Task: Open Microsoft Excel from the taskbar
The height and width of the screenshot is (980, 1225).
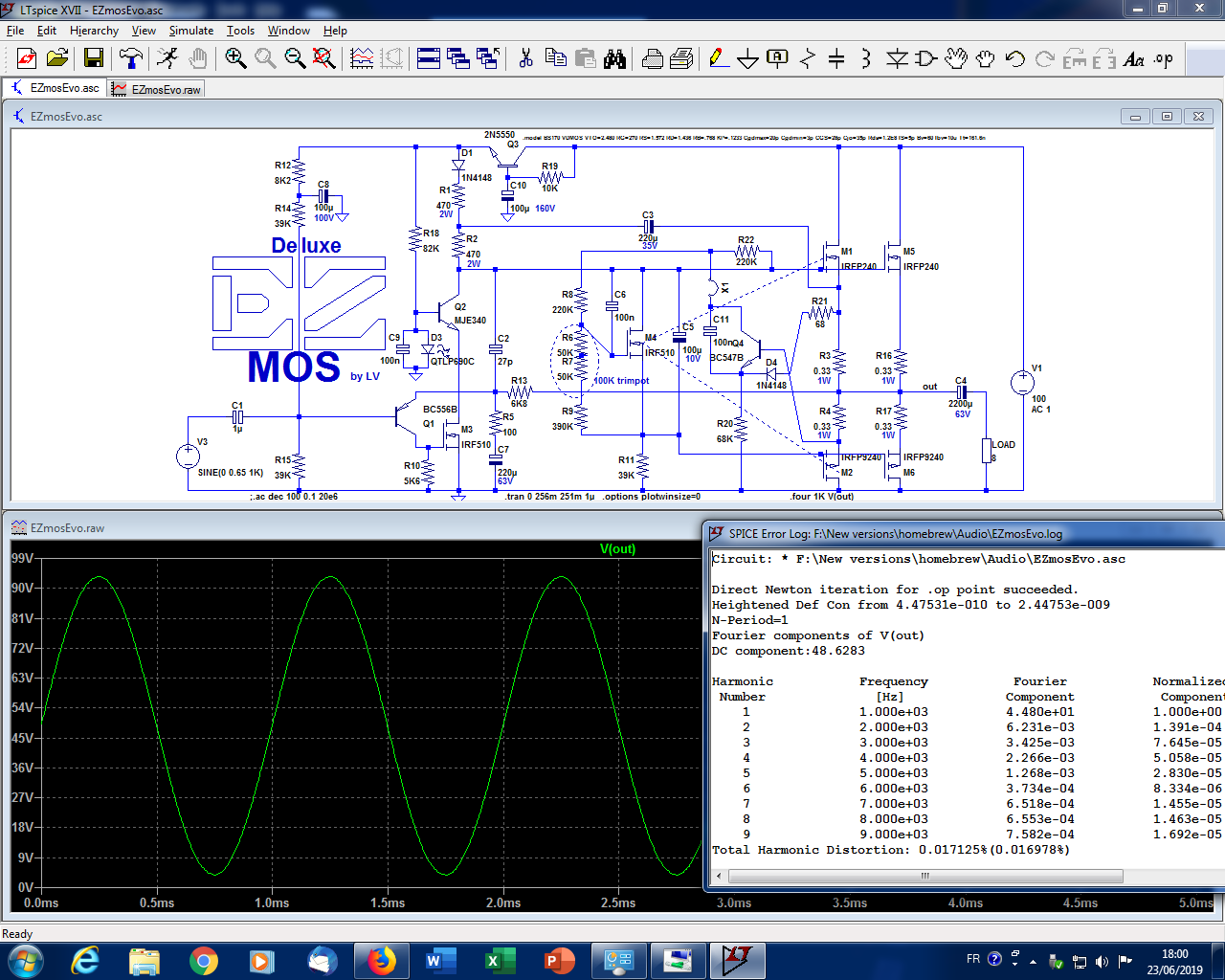Action: click(x=500, y=960)
